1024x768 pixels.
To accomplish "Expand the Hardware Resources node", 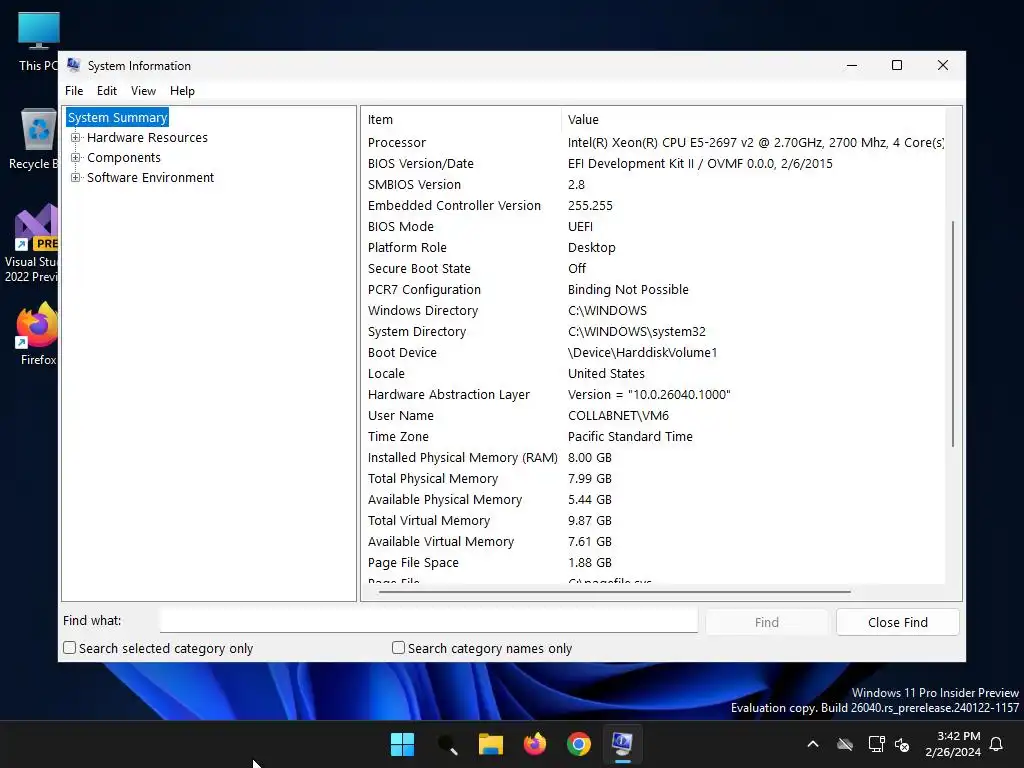I will [76, 138].
